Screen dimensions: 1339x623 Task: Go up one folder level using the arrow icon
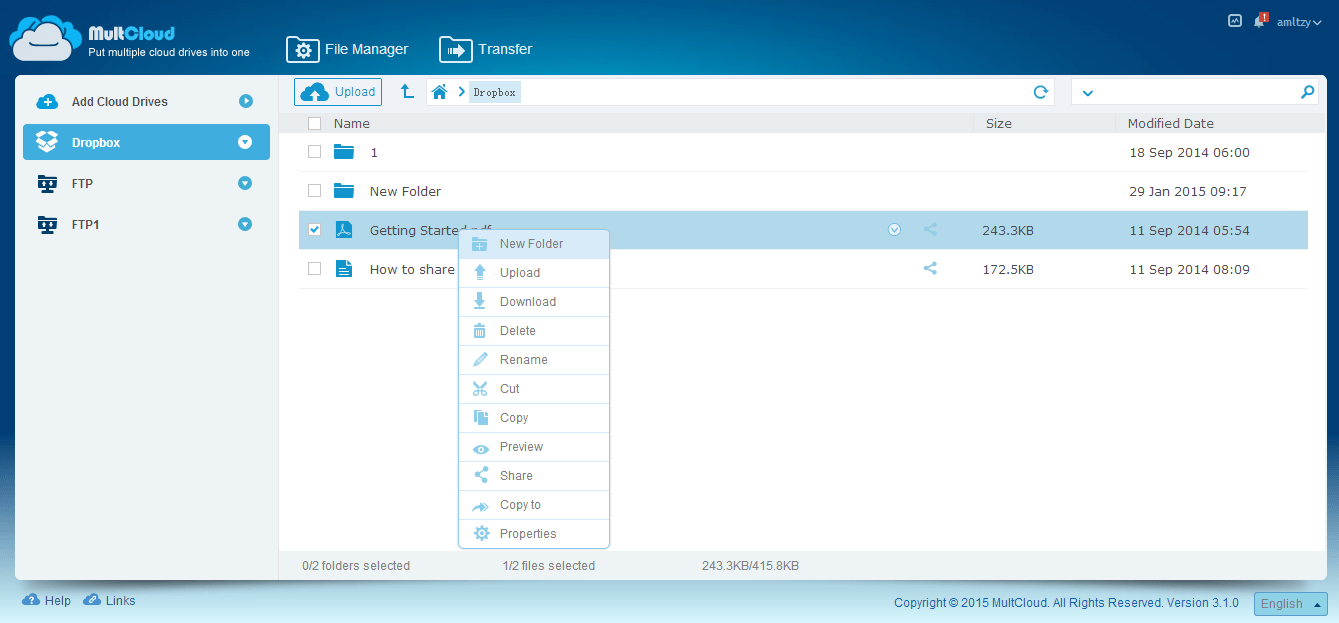(x=406, y=91)
